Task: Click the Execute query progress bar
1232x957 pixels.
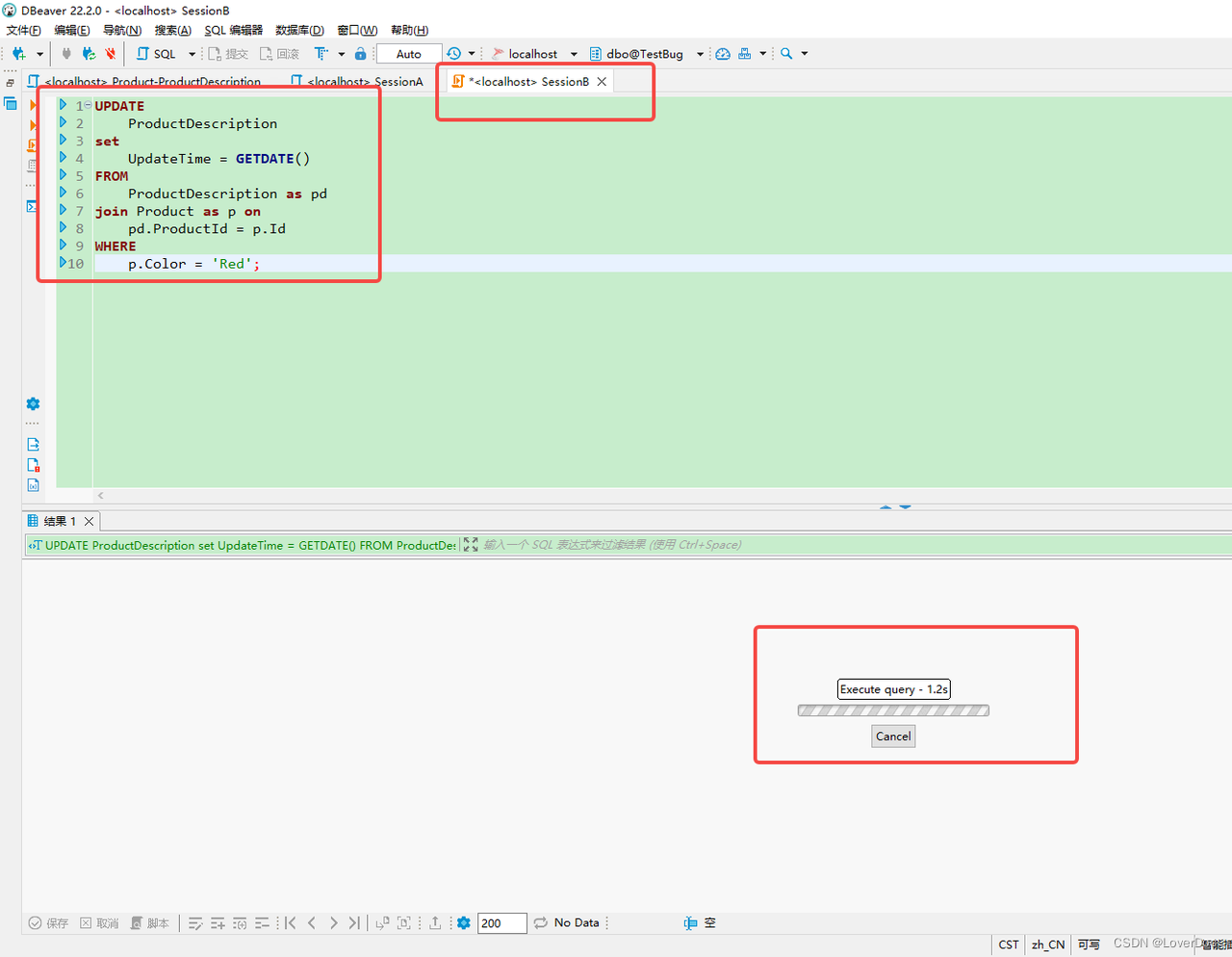Action: pyautogui.click(x=893, y=711)
